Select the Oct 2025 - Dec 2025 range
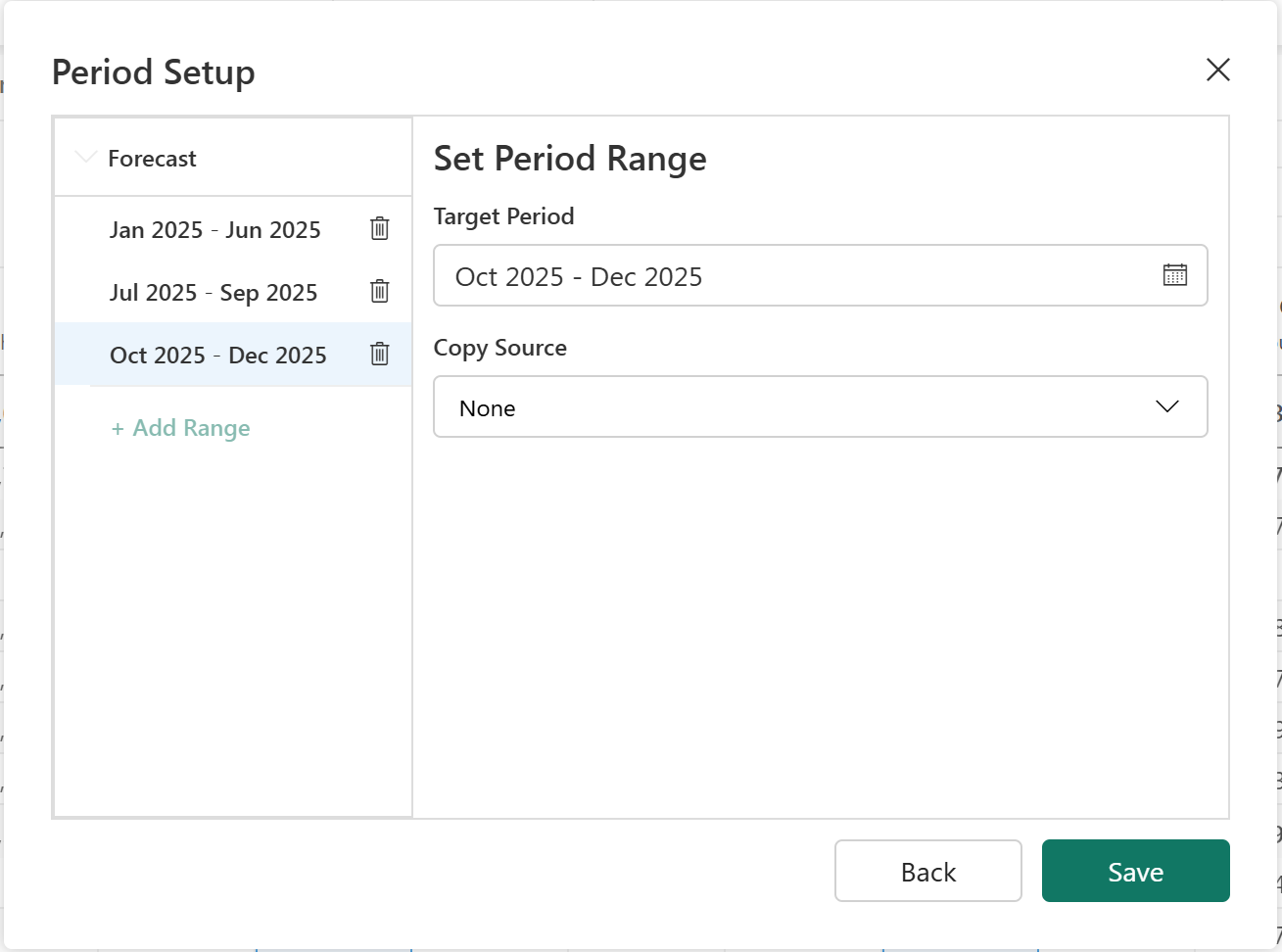1282x952 pixels. click(217, 356)
